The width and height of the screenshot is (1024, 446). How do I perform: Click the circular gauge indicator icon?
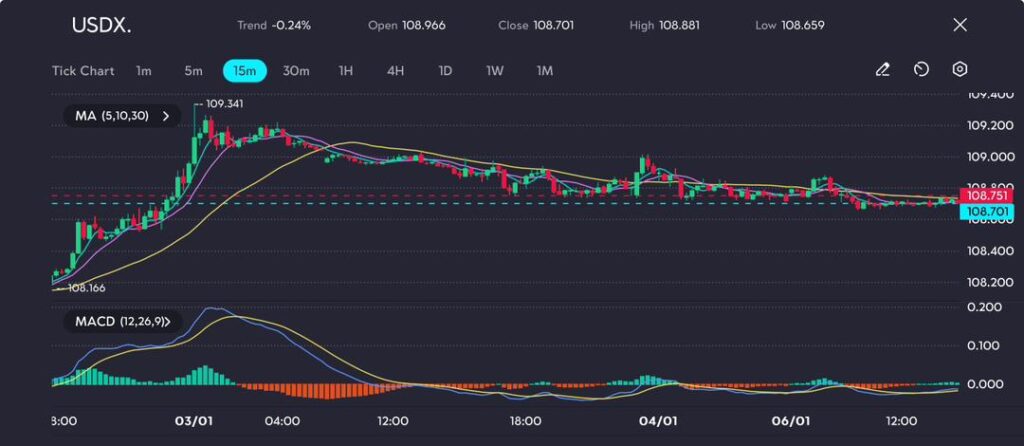click(x=921, y=70)
